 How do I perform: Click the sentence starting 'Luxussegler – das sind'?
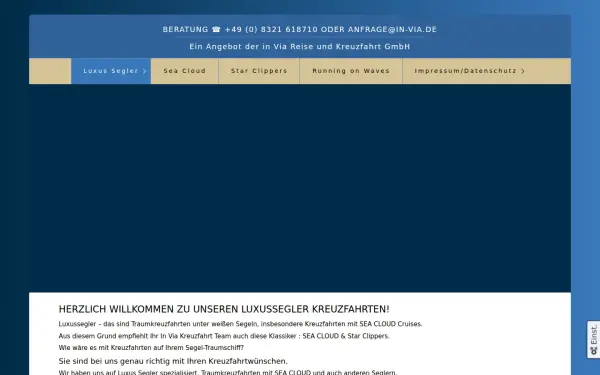click(240, 324)
